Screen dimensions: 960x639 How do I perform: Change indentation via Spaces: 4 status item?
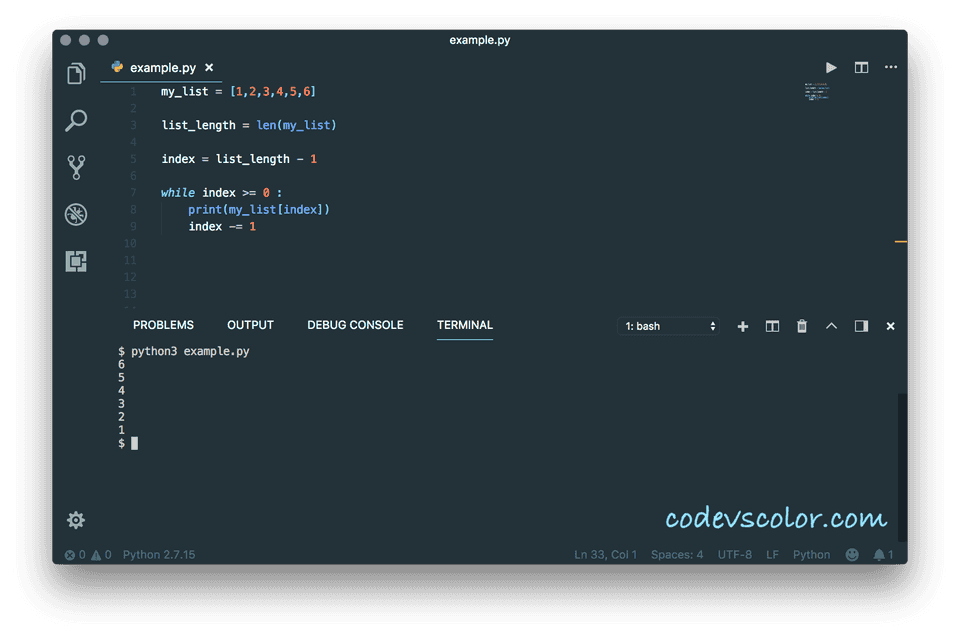tap(677, 554)
